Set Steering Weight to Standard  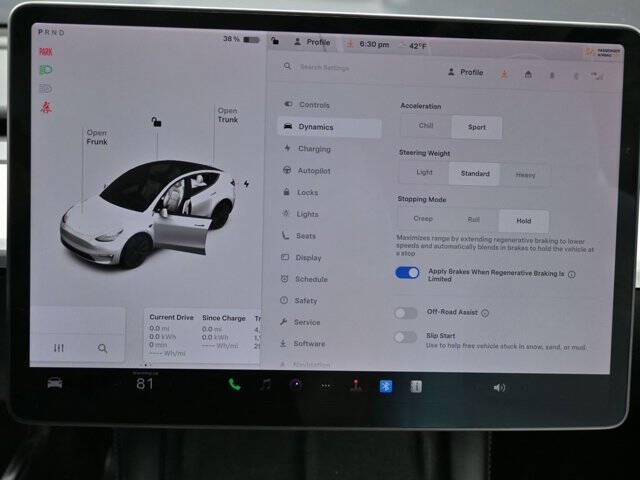pyautogui.click(x=475, y=173)
